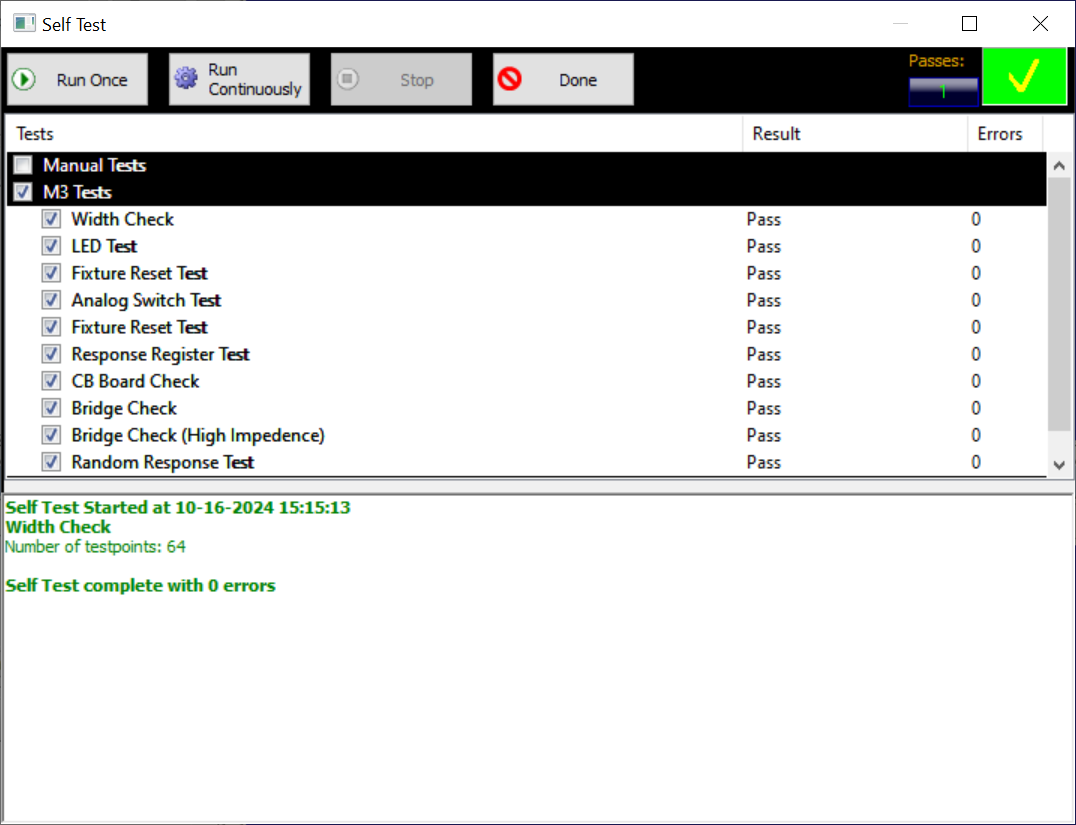Click the Run Once button label
1076x825 pixels.
pyautogui.click(x=92, y=80)
